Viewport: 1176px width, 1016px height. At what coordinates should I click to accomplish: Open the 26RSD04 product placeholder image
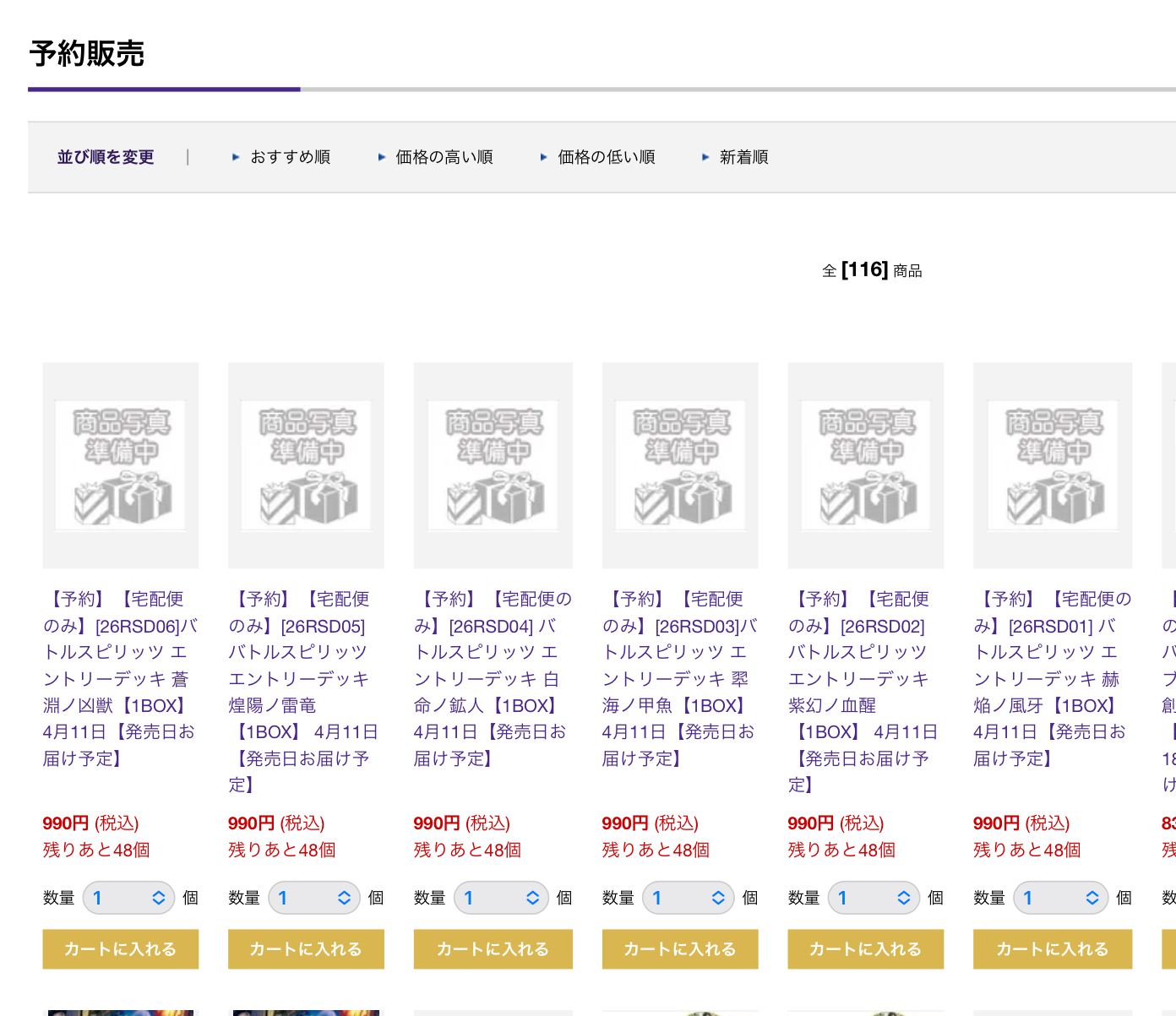tap(493, 465)
